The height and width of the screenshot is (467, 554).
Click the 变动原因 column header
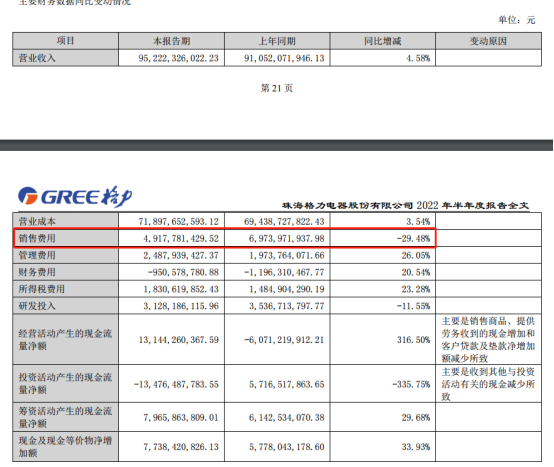(488, 41)
